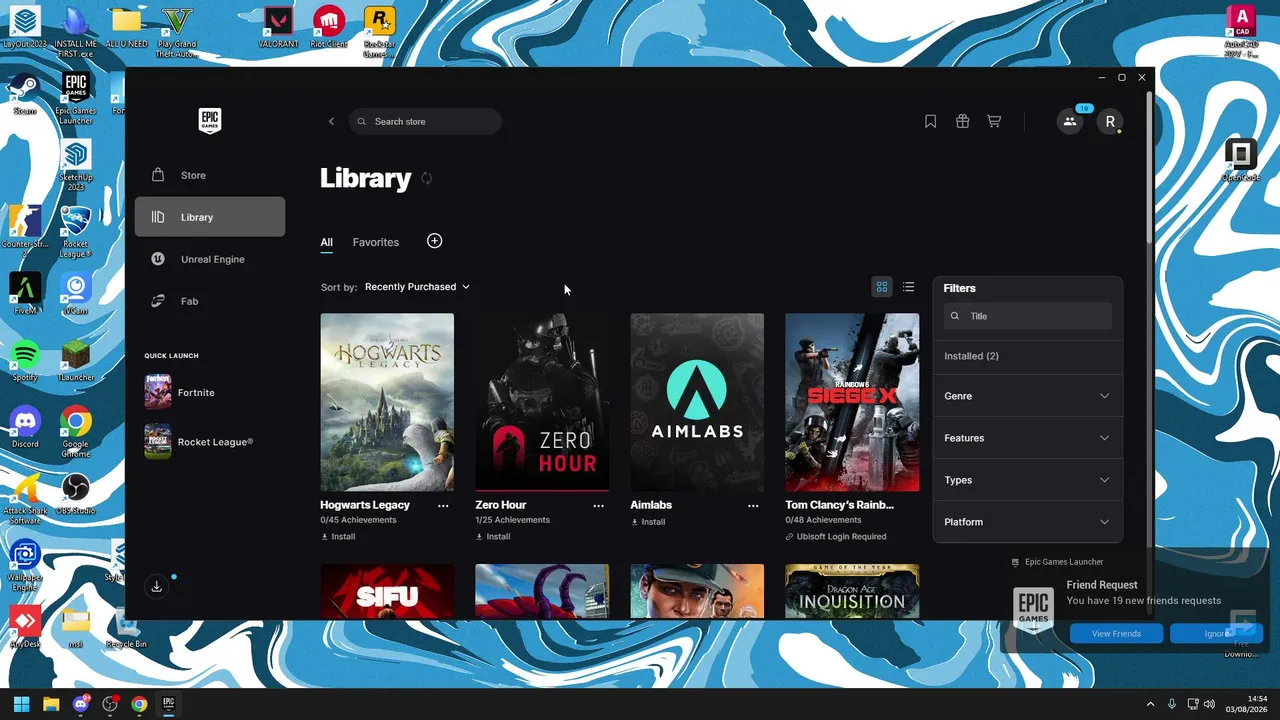Click the Epic Games launcher window scrollbar
1280x720 pixels.
1149,168
